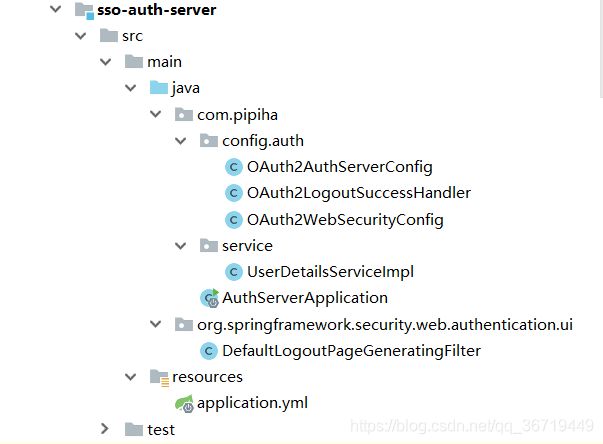Select the main folder item

[164, 62]
